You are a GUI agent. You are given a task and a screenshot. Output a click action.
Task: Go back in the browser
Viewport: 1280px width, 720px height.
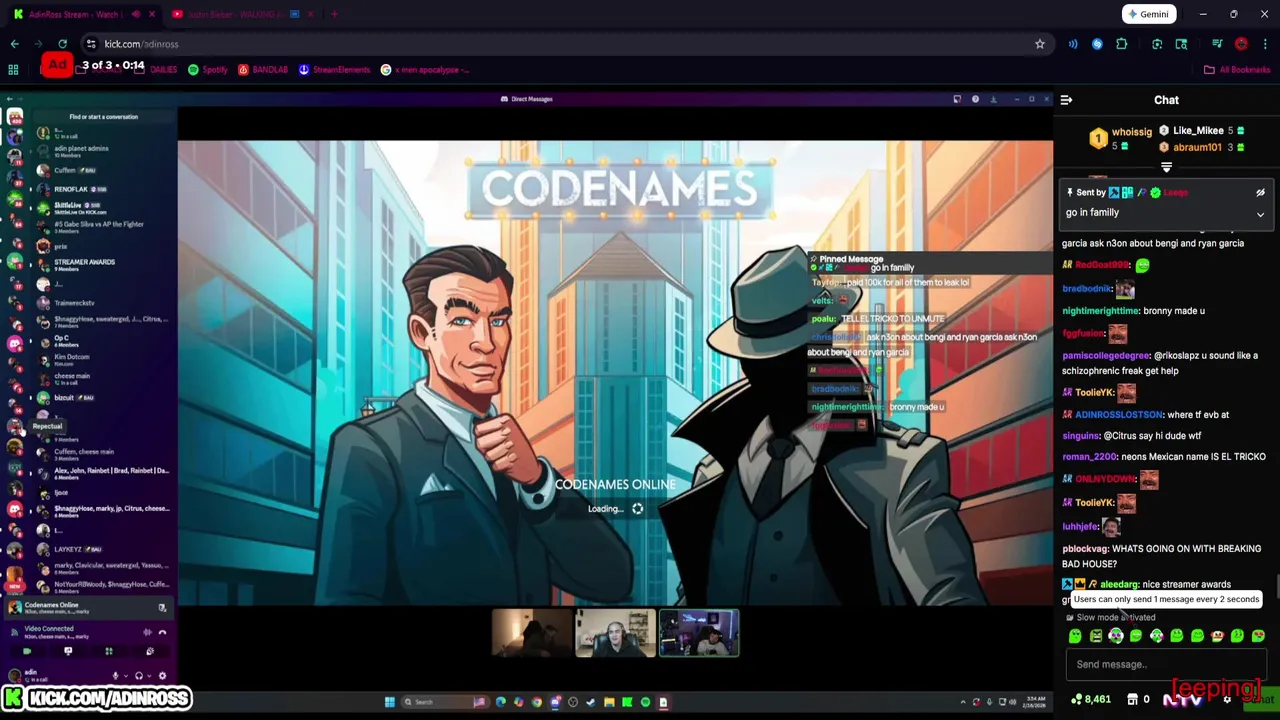point(14,44)
